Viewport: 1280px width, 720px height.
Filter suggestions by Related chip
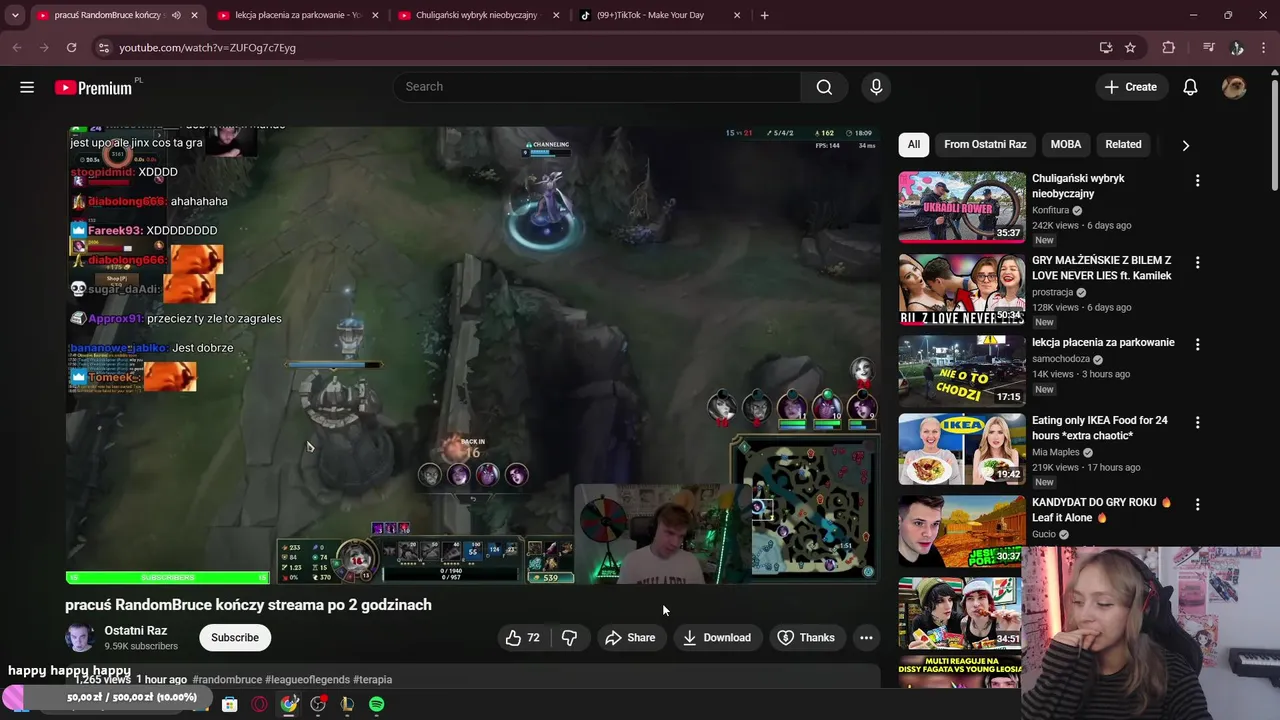(x=1123, y=144)
